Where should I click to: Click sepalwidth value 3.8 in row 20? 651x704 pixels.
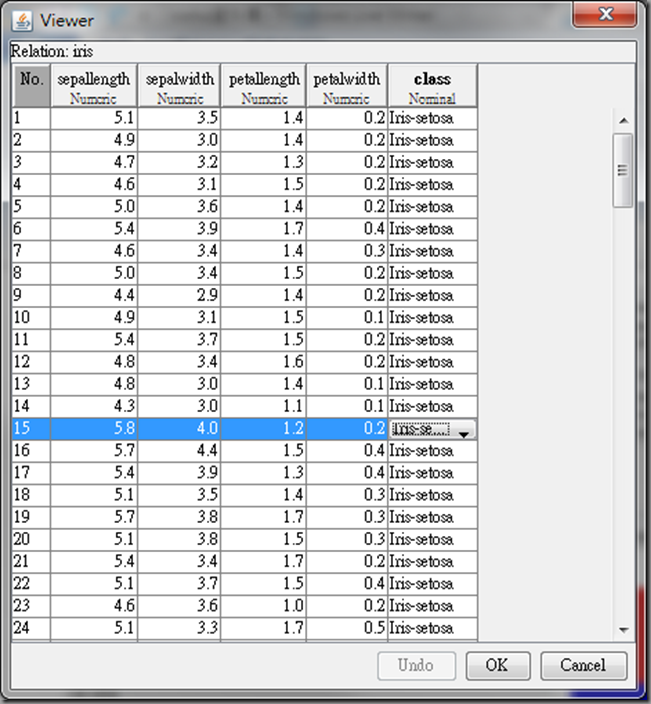[x=179, y=539]
